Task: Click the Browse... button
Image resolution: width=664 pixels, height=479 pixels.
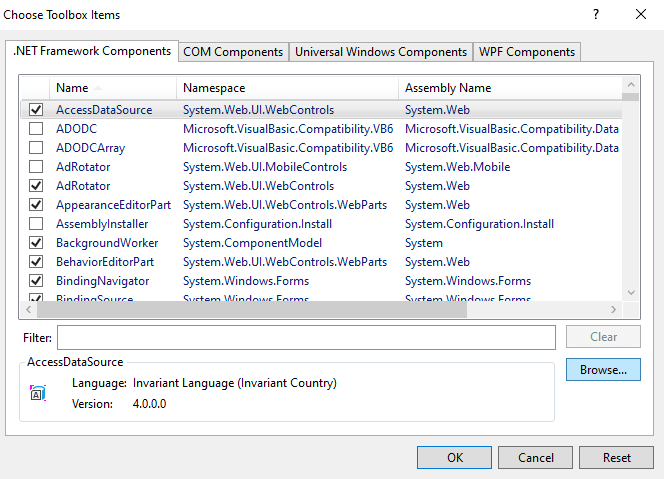Action: point(603,370)
